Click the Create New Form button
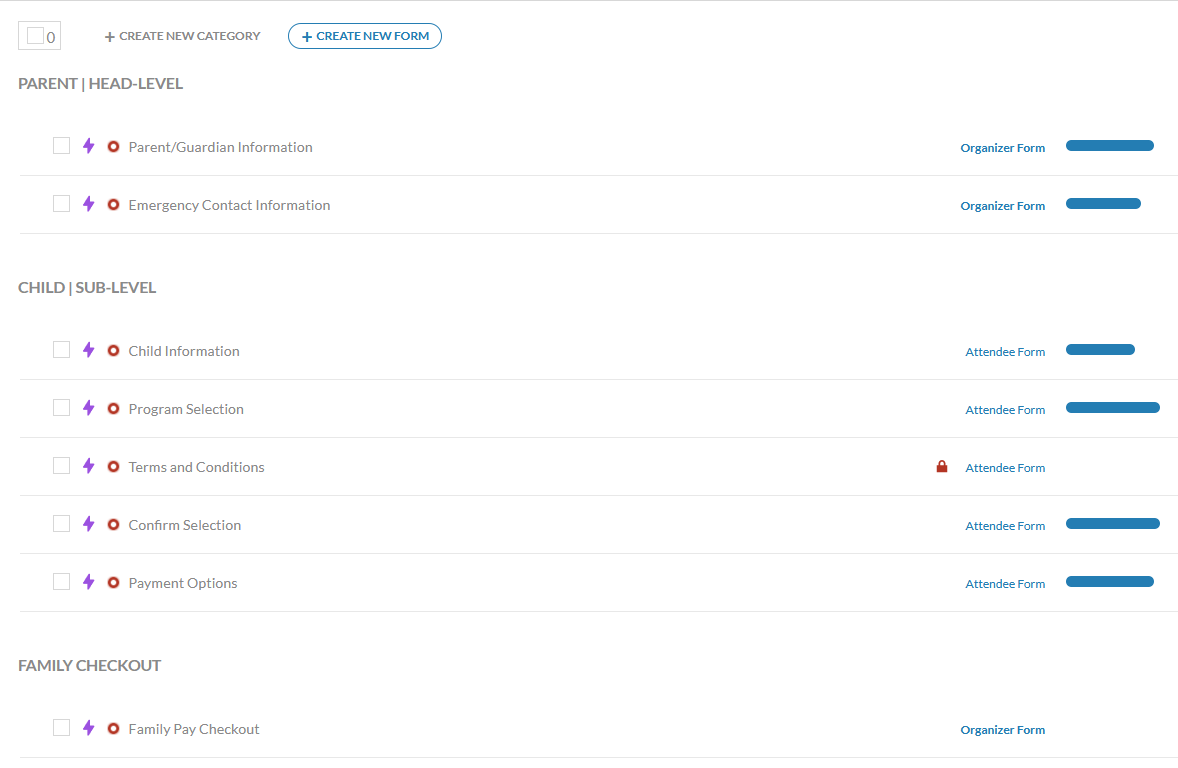Viewport: 1178px width, 768px height. 365,36
